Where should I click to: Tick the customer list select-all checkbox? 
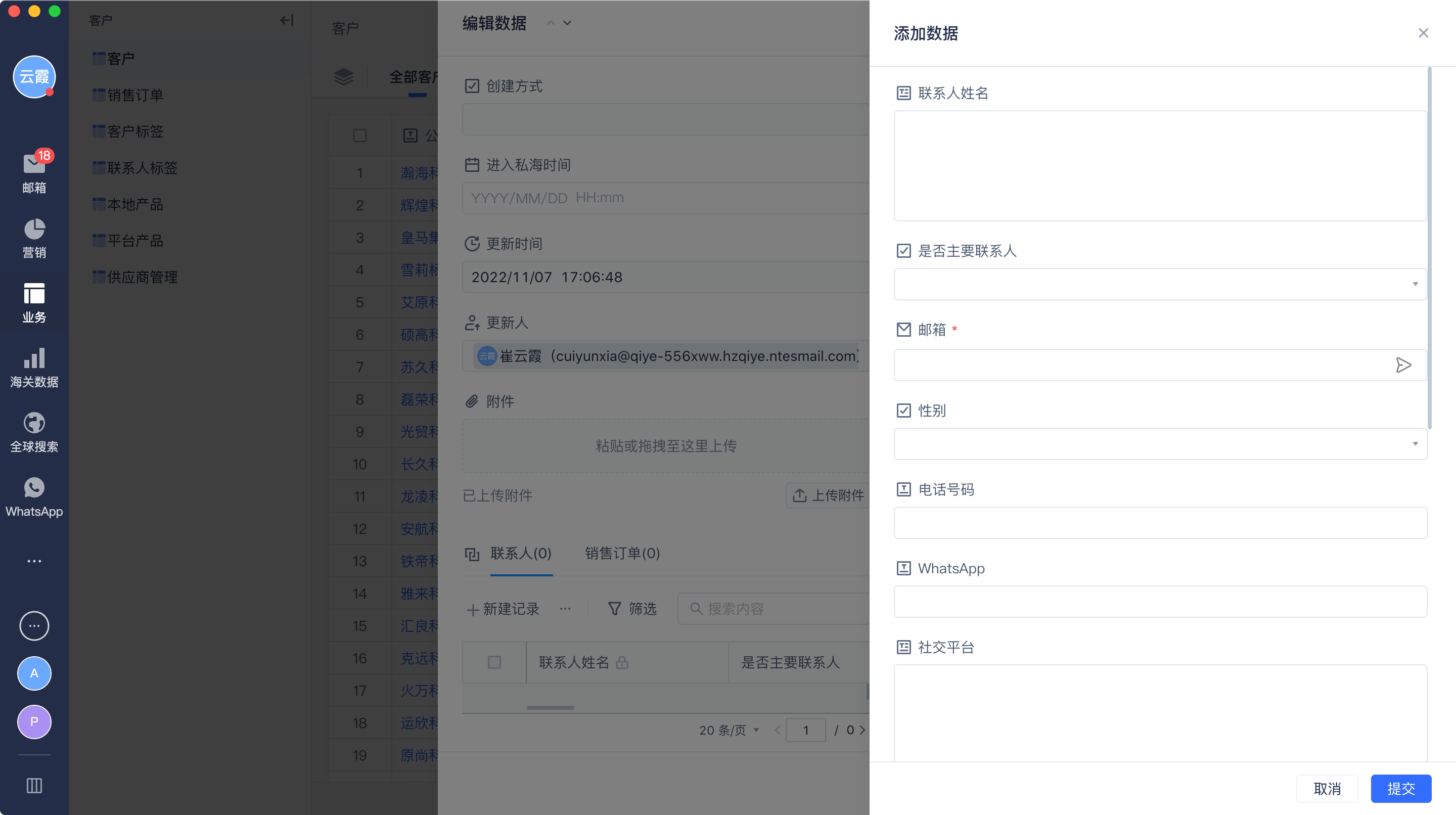359,135
